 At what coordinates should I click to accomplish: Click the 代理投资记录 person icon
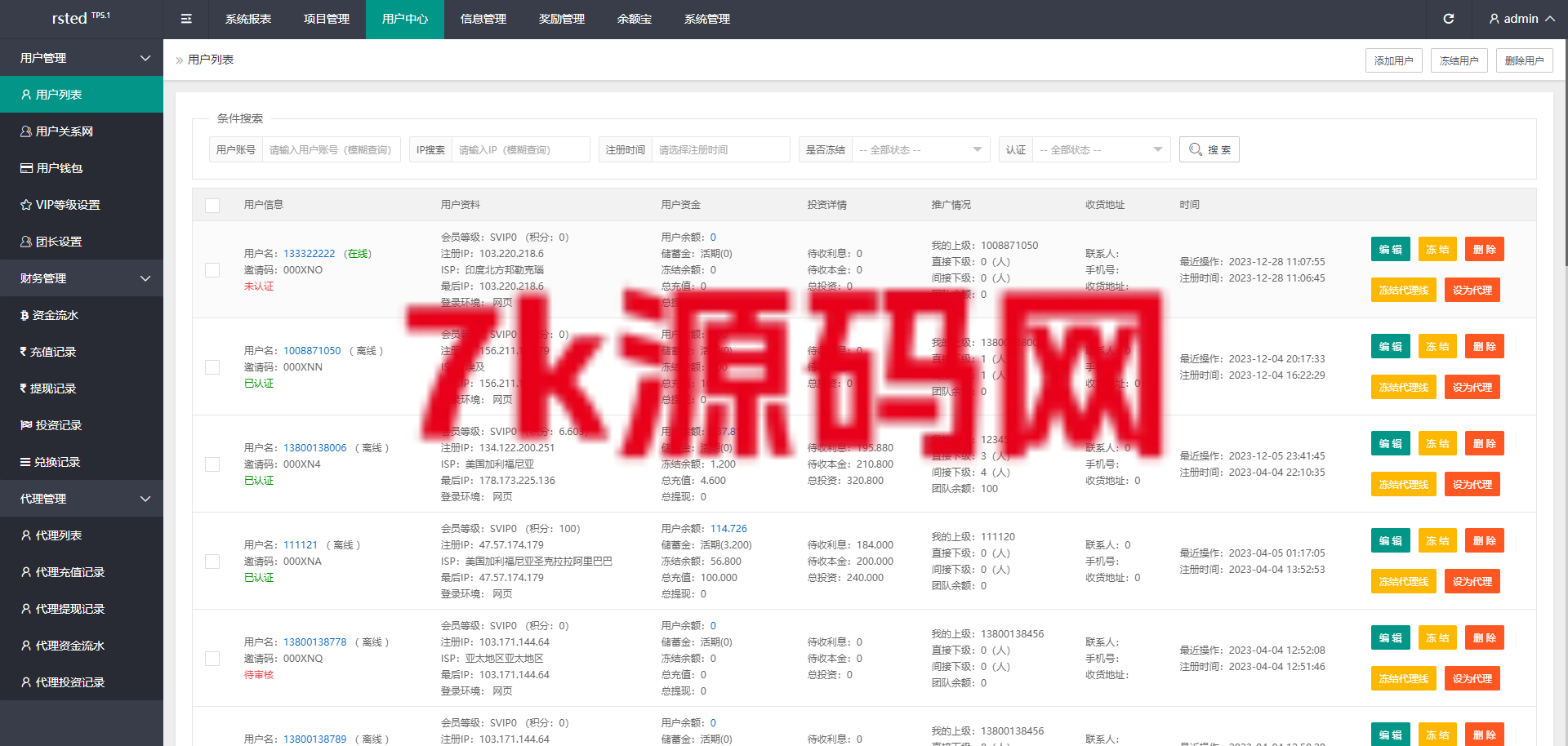26,682
